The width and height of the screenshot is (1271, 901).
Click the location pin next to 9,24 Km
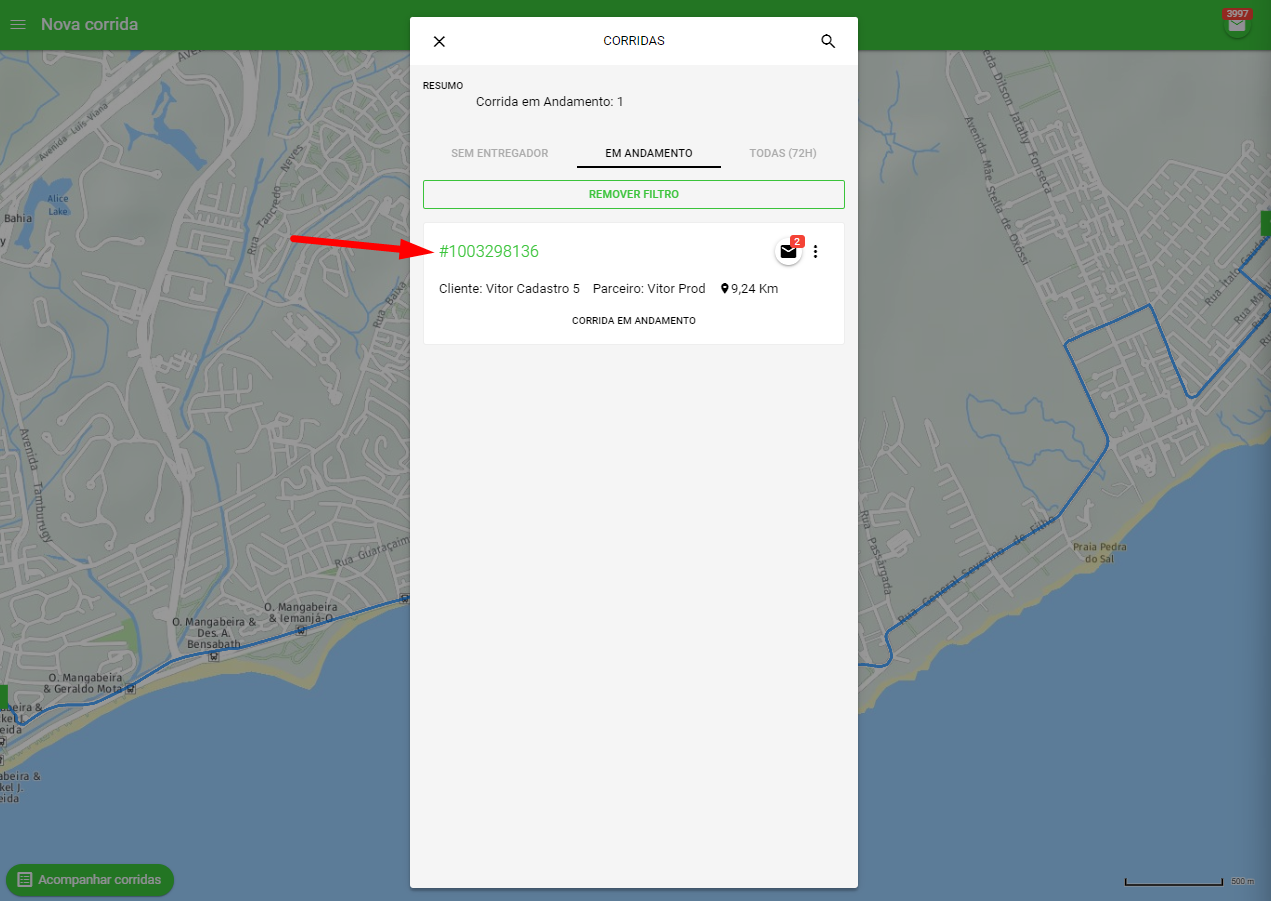[x=725, y=289]
